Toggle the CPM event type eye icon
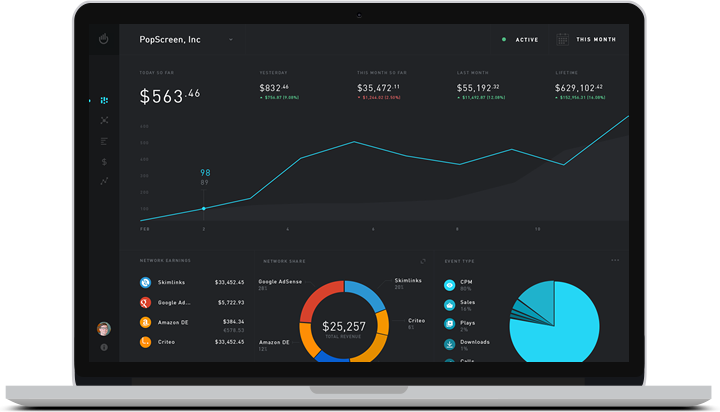The height and width of the screenshot is (412, 720). point(450,284)
